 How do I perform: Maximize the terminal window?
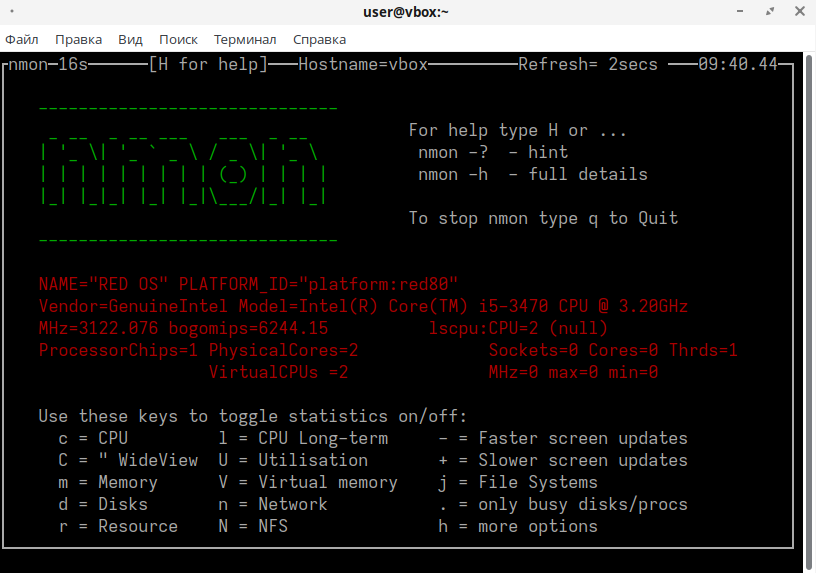[x=770, y=12]
